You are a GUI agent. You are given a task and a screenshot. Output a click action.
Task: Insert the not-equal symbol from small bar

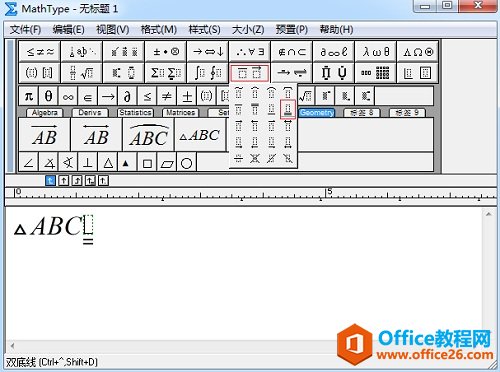(x=167, y=96)
